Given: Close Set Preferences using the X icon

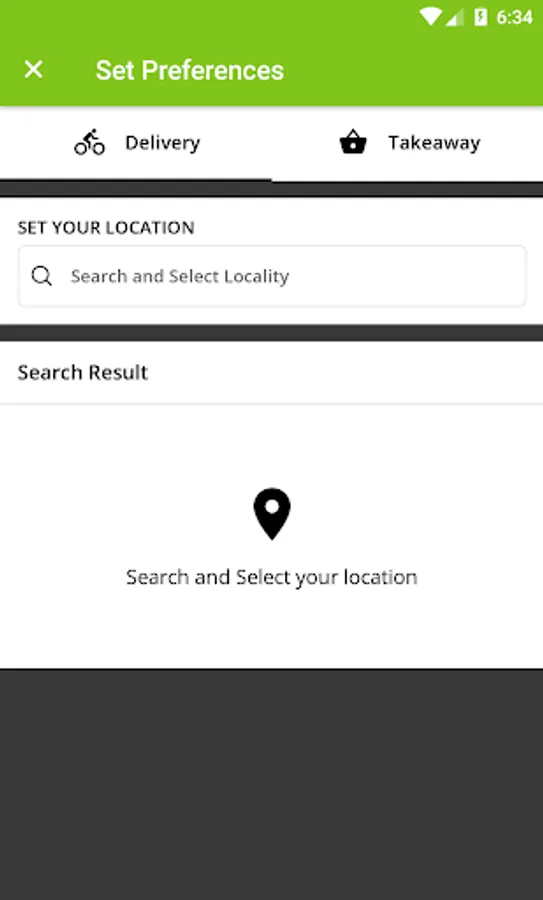Looking at the screenshot, I should (33, 70).
